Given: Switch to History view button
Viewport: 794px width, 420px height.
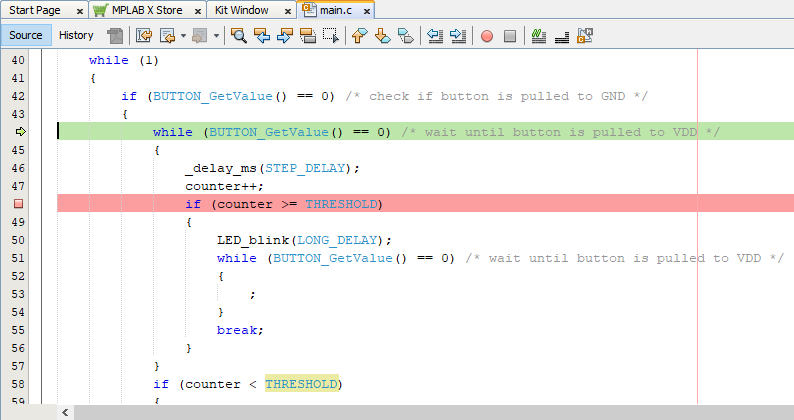Looking at the screenshot, I should coord(76,35).
